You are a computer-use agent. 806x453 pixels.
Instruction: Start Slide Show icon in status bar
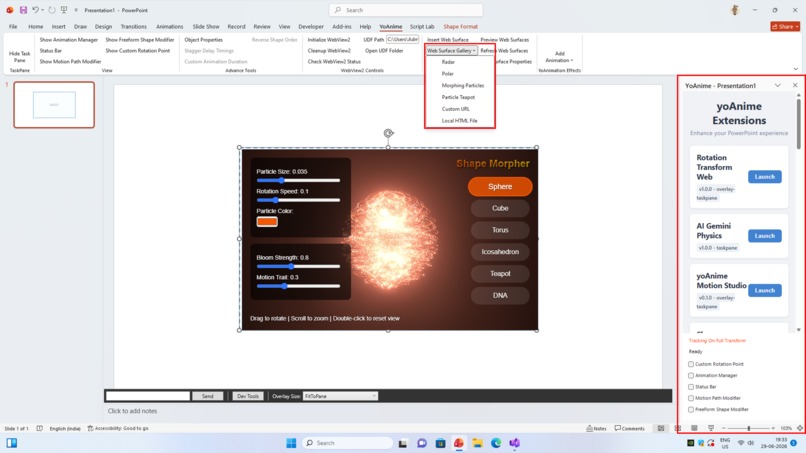[711, 428]
